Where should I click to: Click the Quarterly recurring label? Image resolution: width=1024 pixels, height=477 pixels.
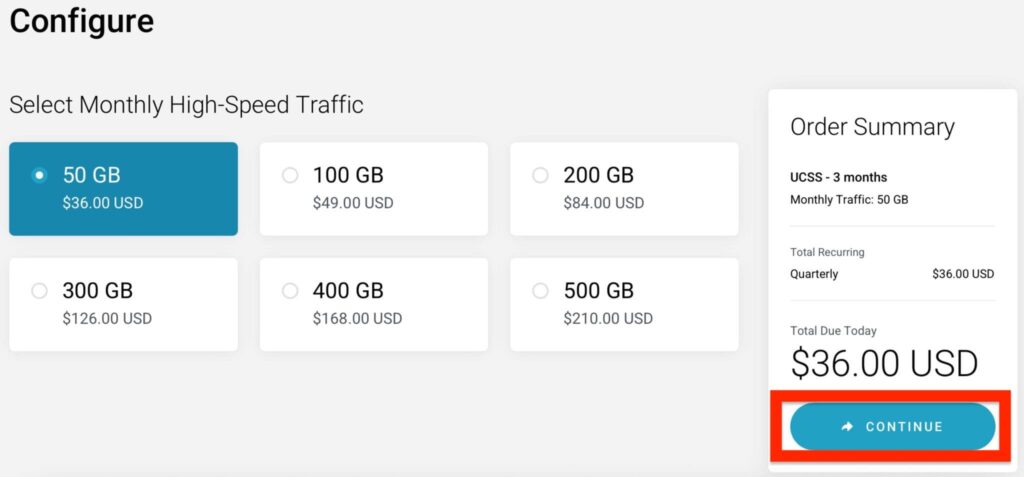coord(814,274)
